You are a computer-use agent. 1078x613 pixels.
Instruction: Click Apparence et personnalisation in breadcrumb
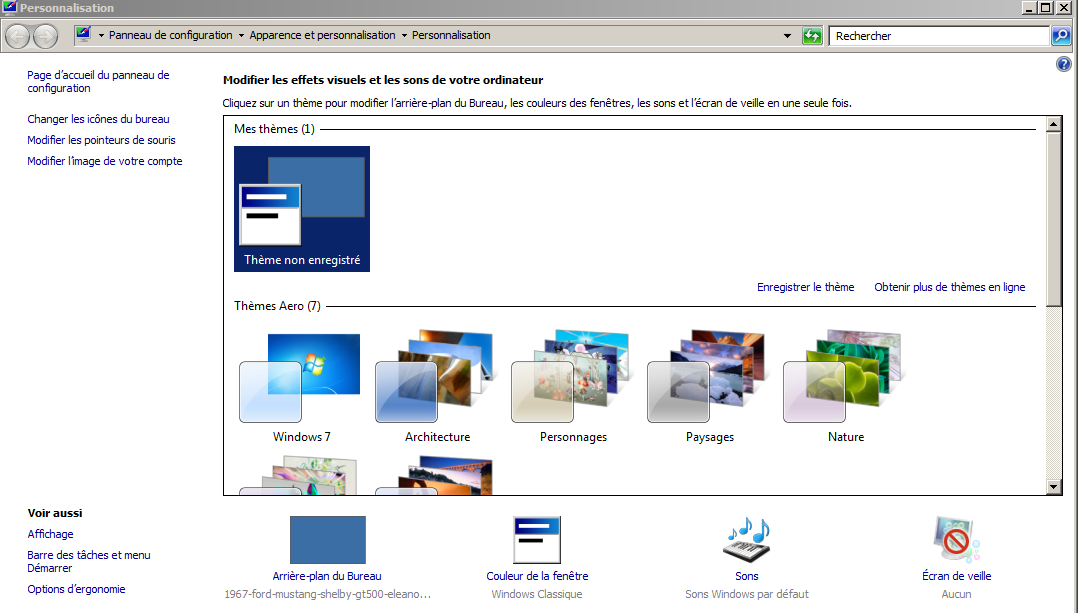click(322, 35)
